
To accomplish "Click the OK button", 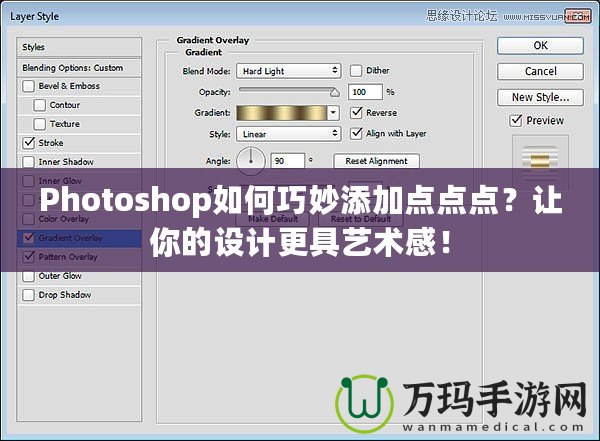I will [540, 46].
